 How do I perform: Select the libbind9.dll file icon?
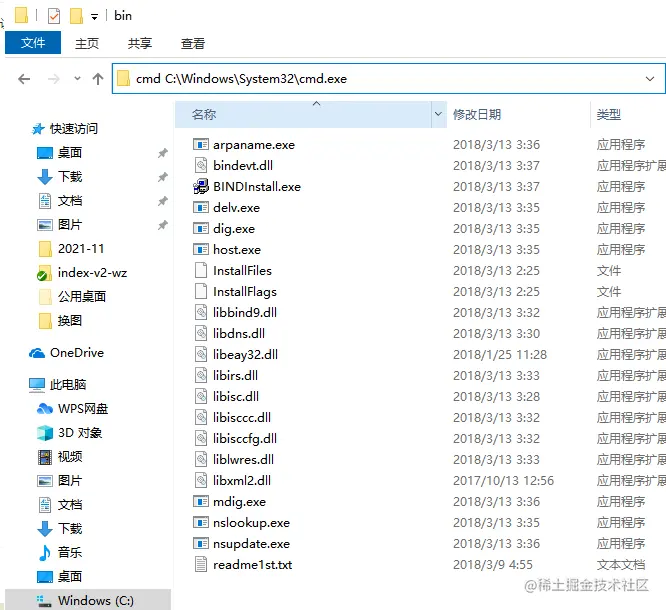point(201,312)
